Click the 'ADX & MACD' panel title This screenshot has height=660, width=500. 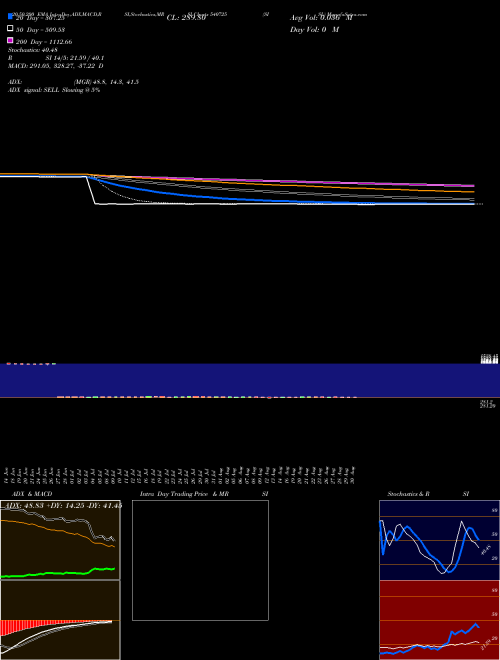pos(32,494)
